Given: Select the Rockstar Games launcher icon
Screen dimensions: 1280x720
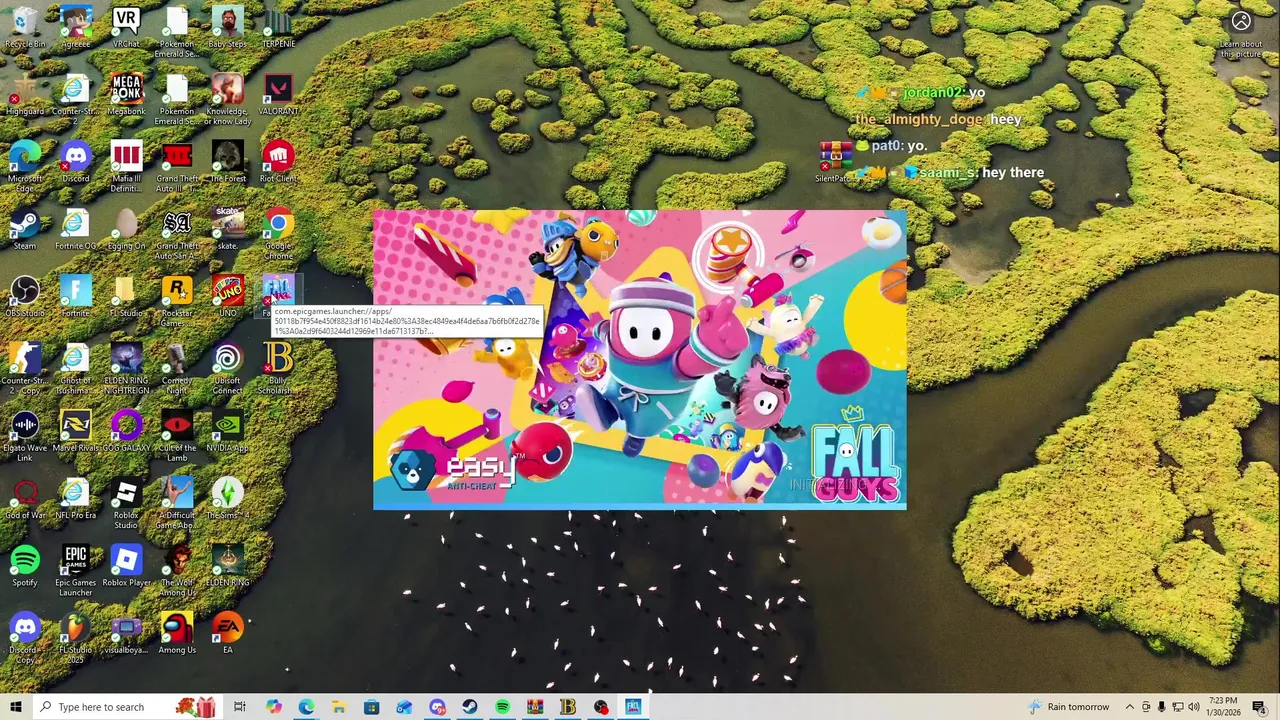Looking at the screenshot, I should [x=177, y=301].
